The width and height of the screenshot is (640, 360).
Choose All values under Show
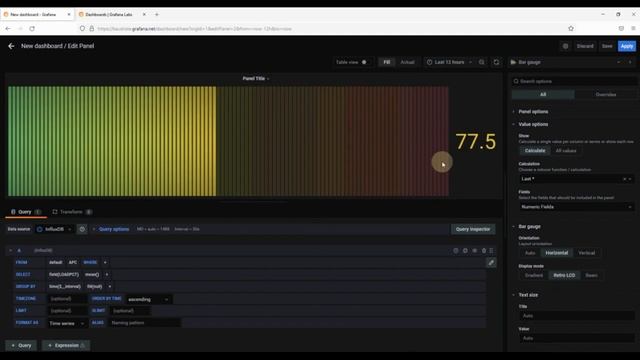[566, 151]
